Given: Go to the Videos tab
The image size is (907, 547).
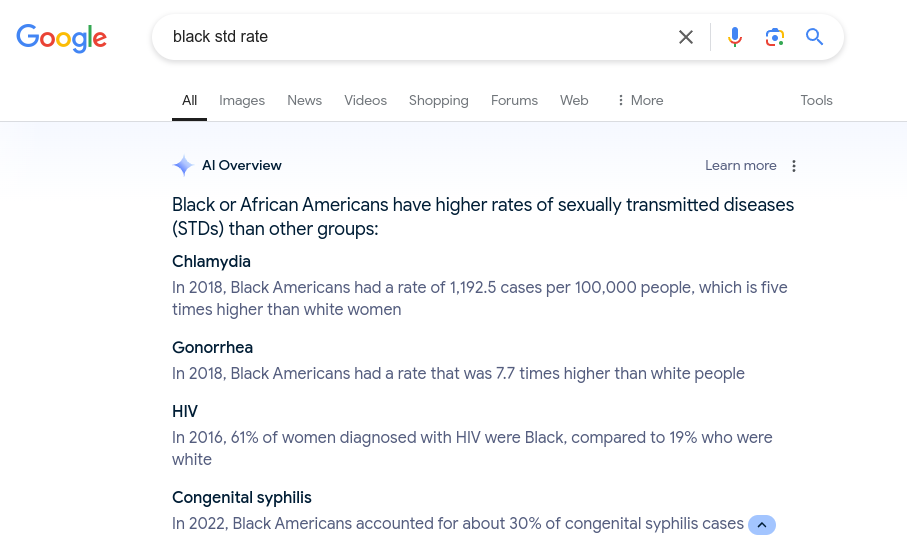Looking at the screenshot, I should point(366,100).
